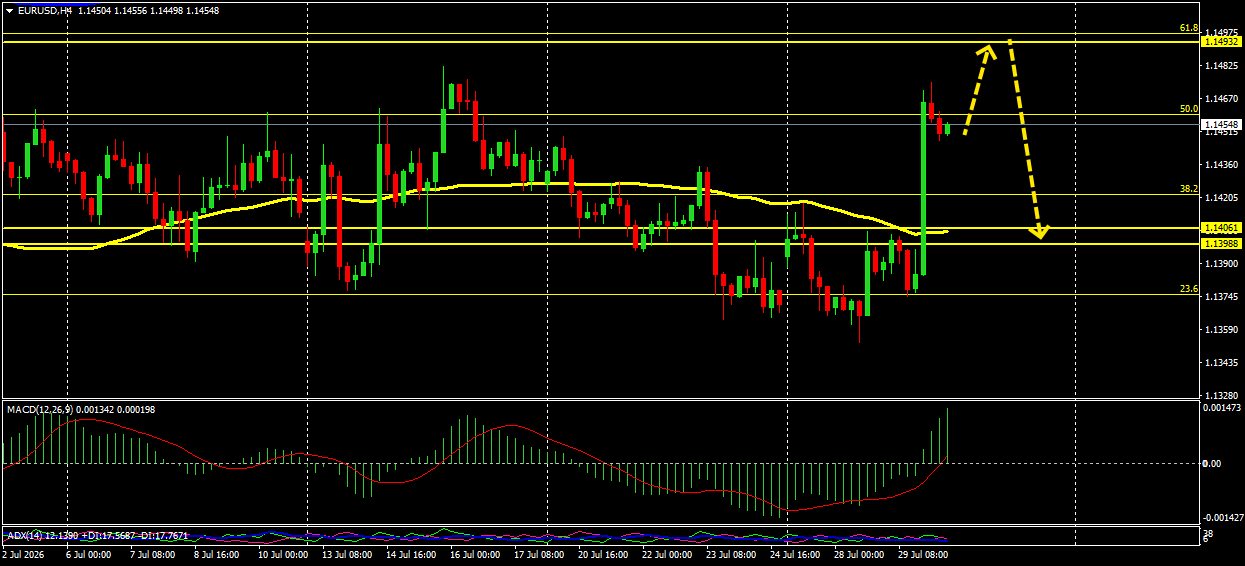Click the 17 Jul 08:00 time label
The width and height of the screenshot is (1245, 566).
click(x=540, y=553)
